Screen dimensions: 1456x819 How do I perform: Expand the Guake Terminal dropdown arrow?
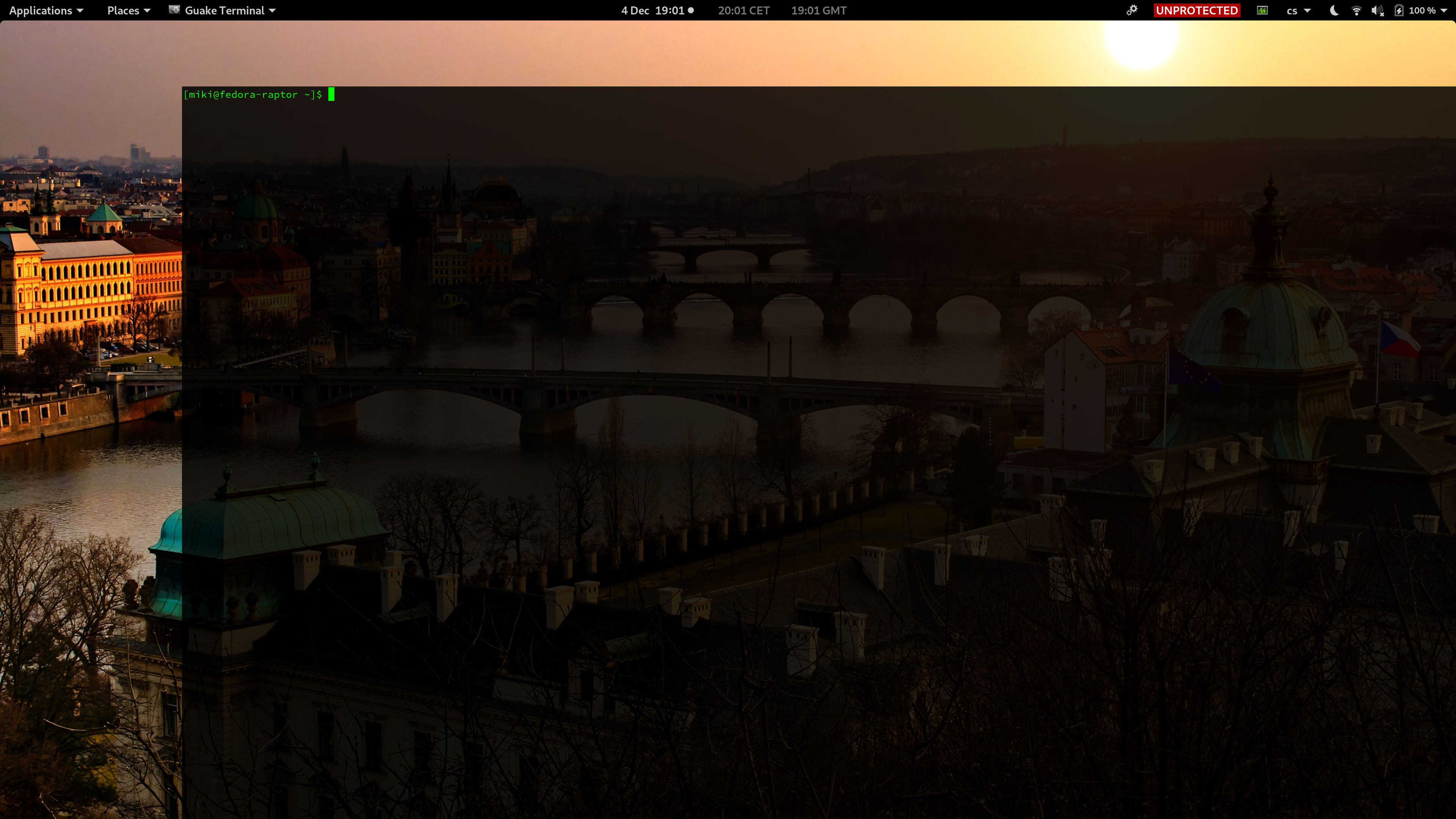point(272,10)
